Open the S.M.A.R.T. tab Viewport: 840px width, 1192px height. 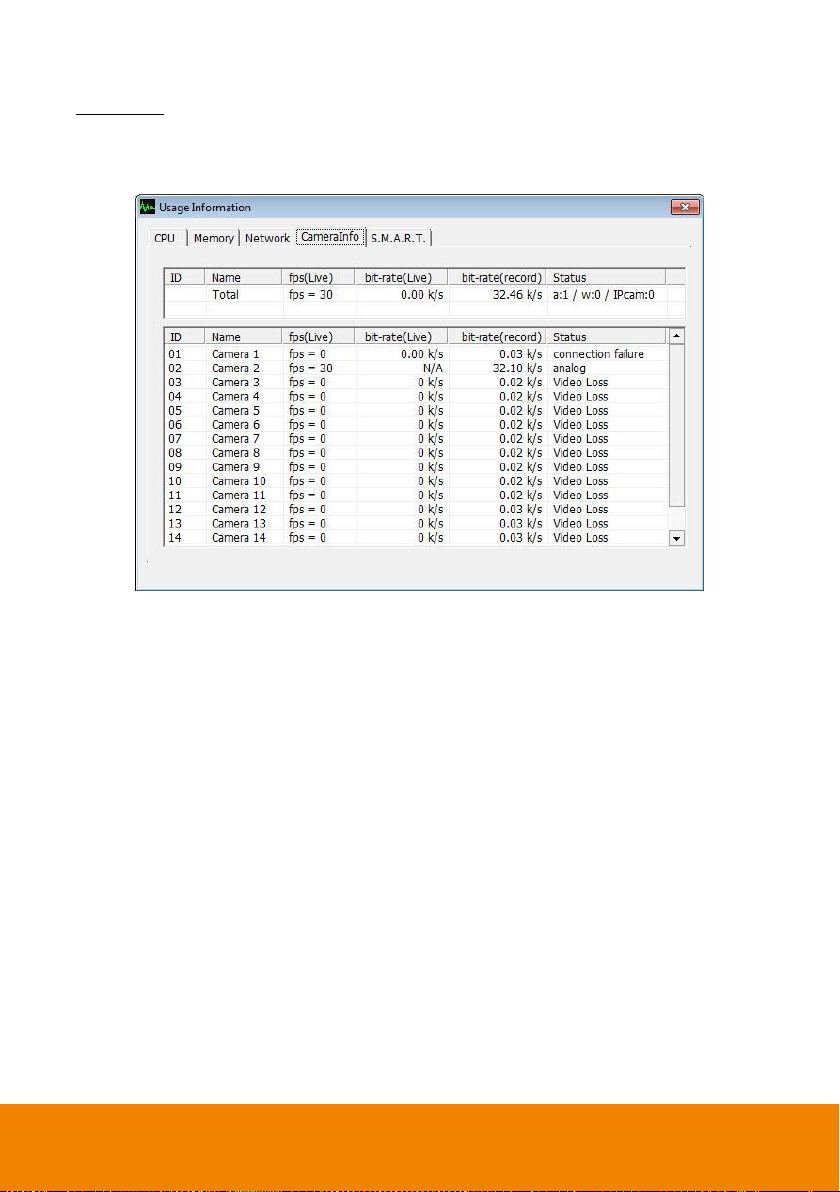coord(398,238)
